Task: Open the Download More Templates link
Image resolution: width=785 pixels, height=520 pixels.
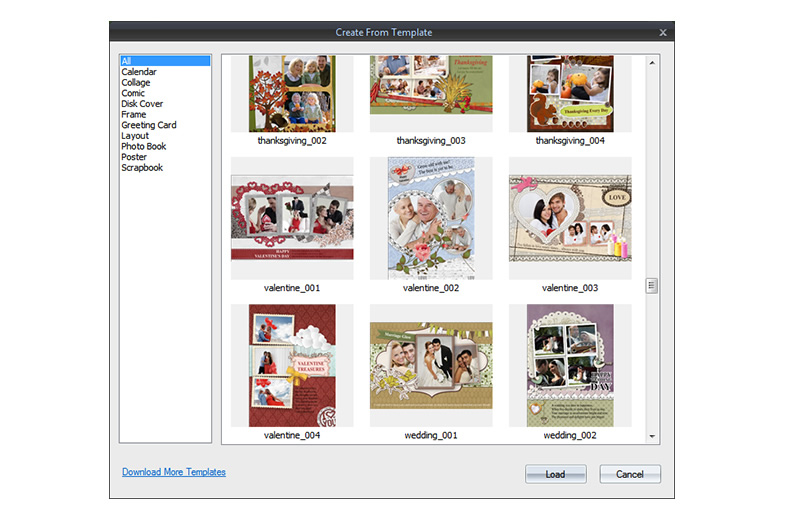Action: pyautogui.click(x=174, y=472)
